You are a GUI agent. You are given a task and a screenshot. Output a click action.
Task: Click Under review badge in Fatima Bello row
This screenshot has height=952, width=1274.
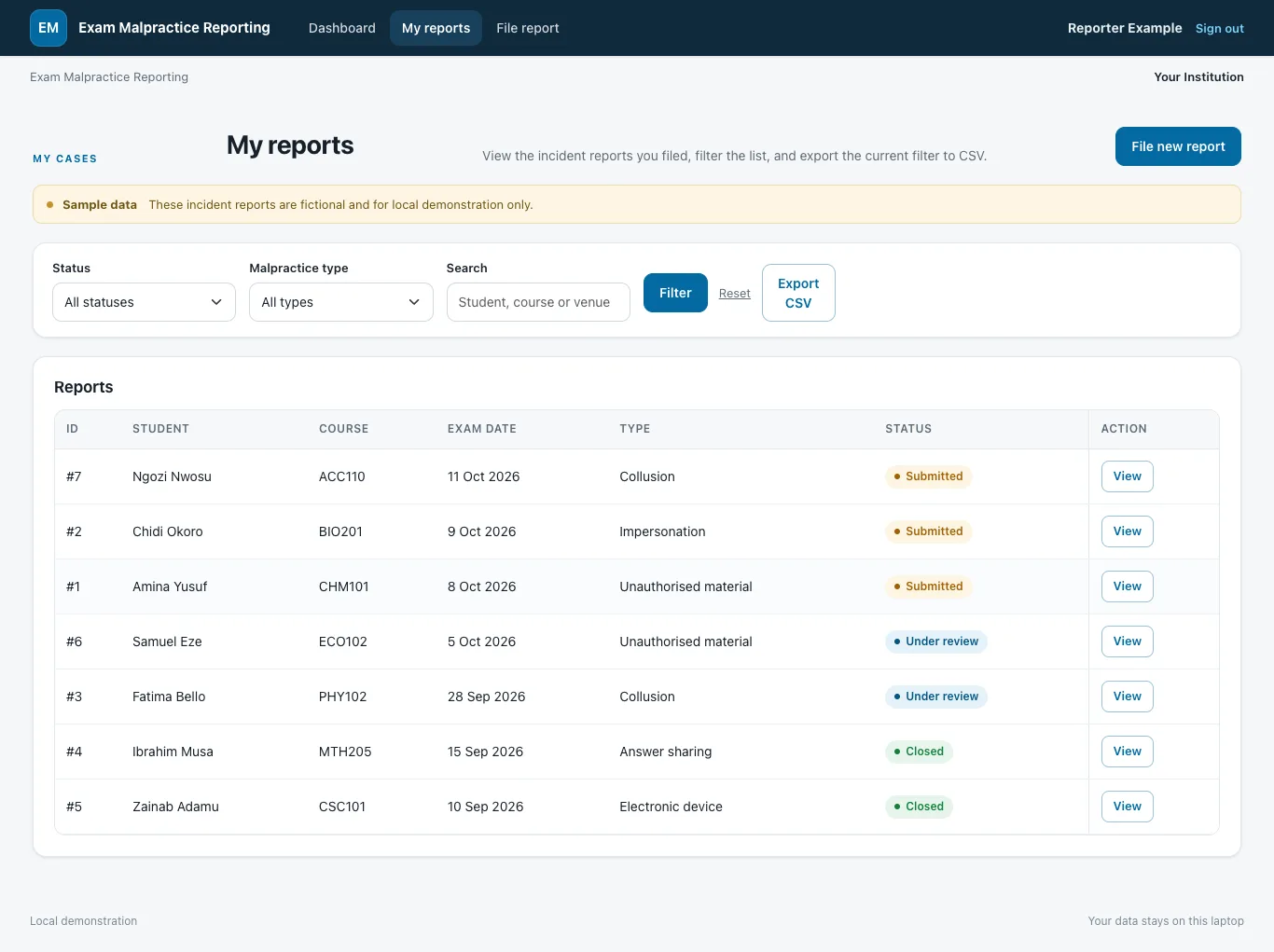point(936,697)
